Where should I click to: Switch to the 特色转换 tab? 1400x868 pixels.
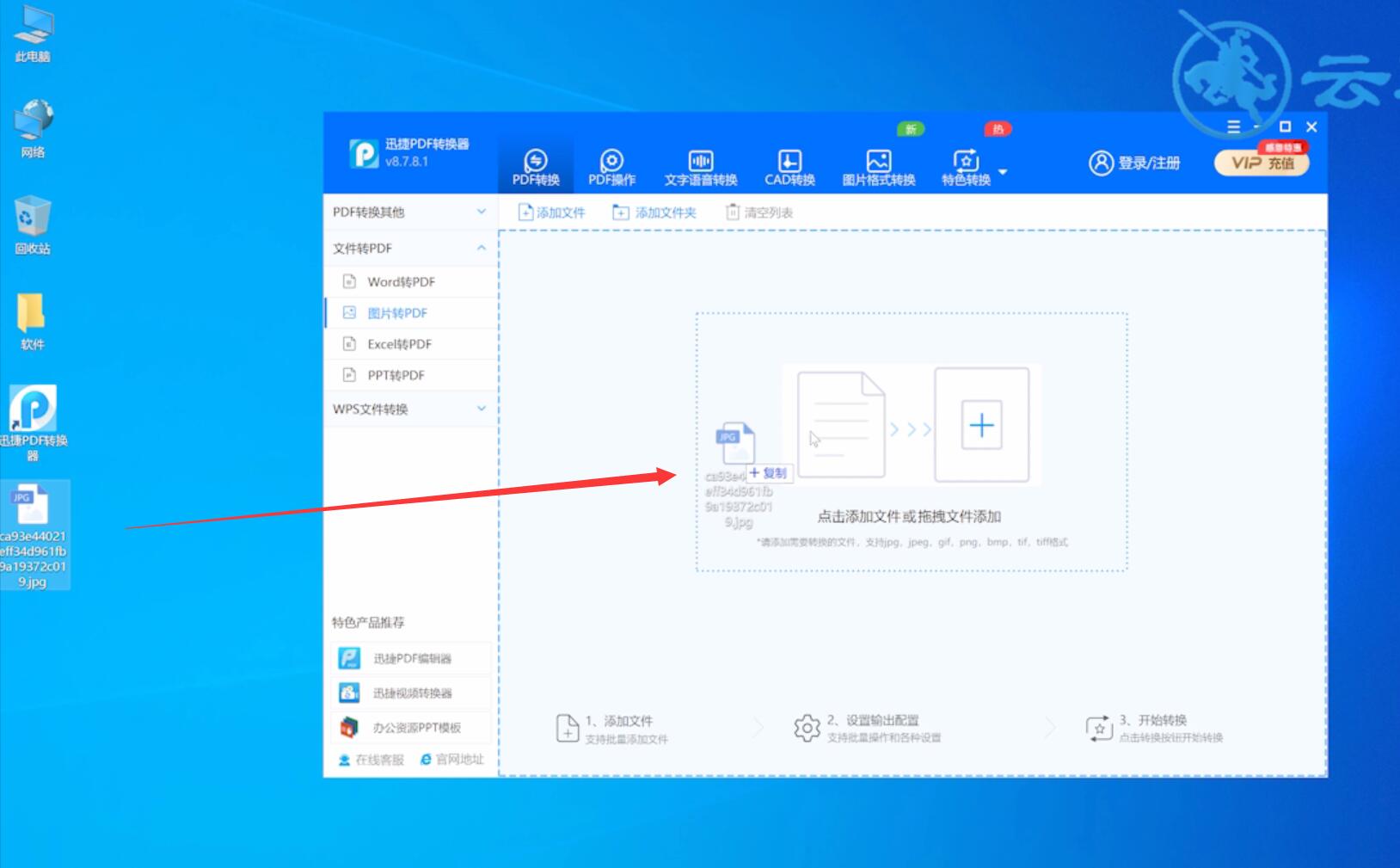(966, 167)
